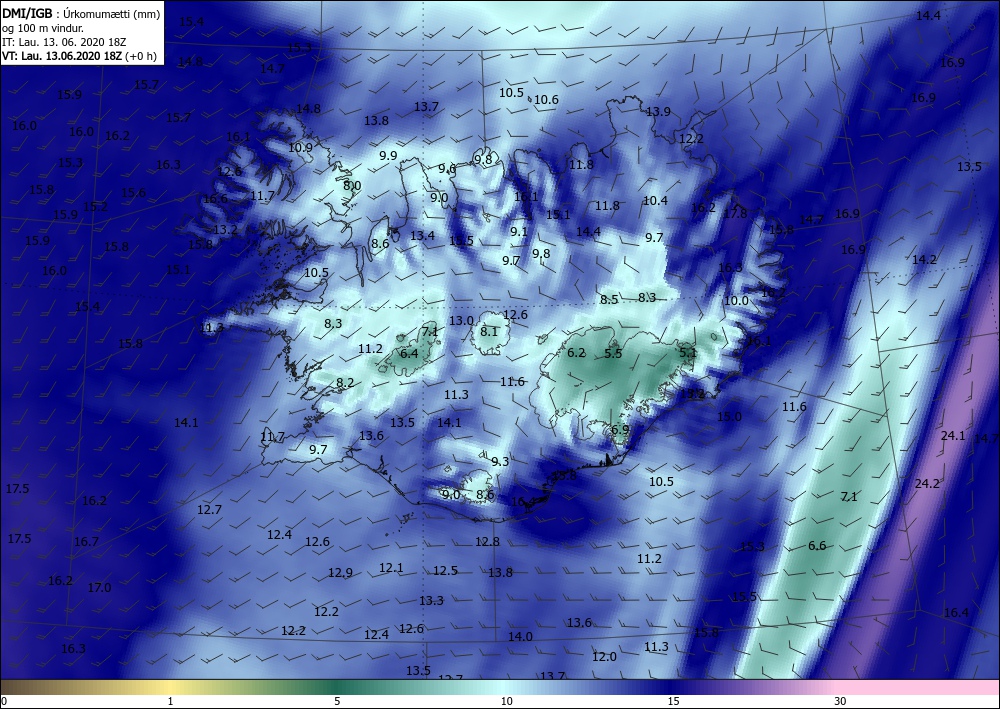Click the 8.0 value in the Westfjords area
The width and height of the screenshot is (1000, 709).
click(352, 186)
